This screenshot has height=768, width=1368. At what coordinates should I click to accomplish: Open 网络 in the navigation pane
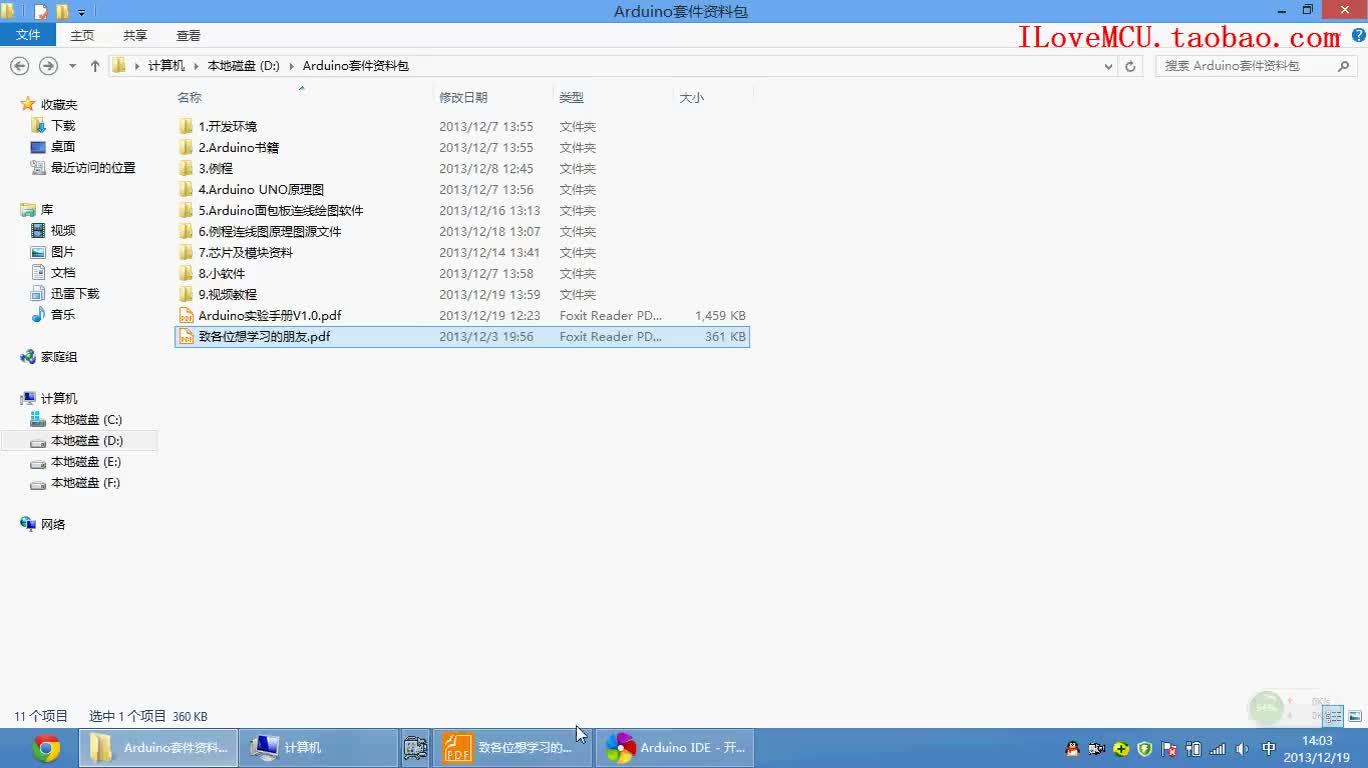(x=53, y=524)
